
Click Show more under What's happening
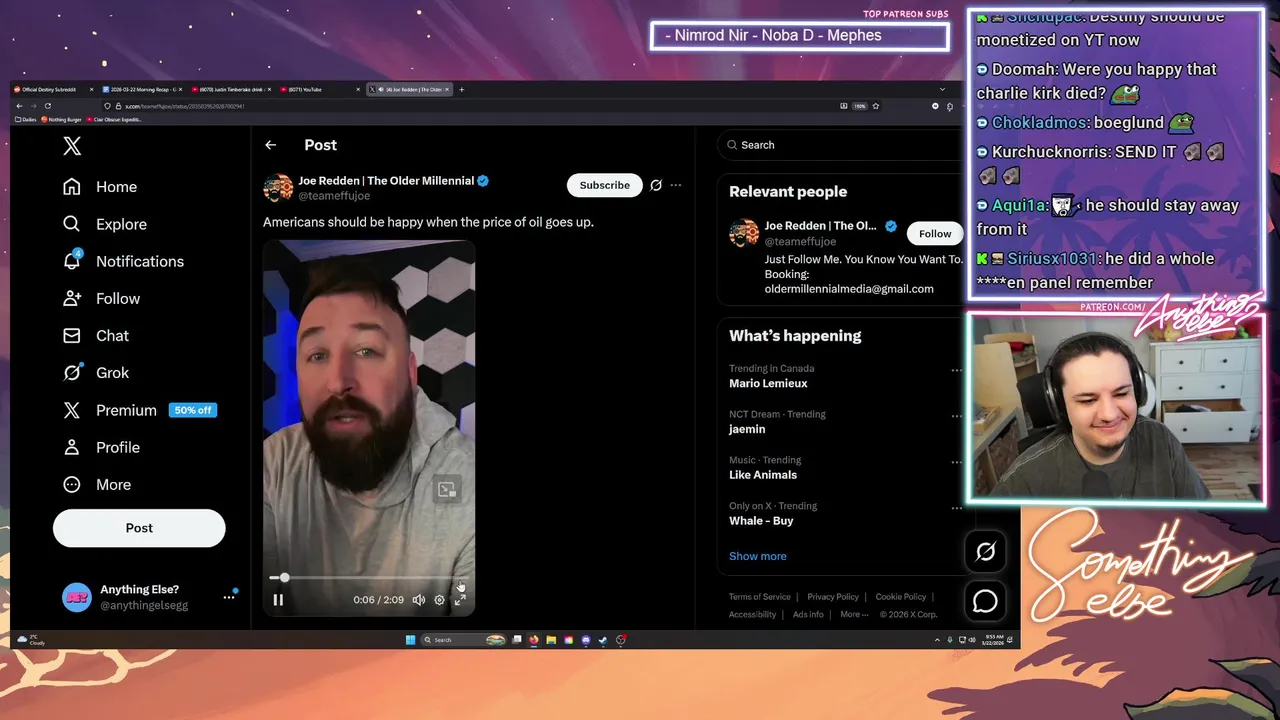click(x=757, y=556)
